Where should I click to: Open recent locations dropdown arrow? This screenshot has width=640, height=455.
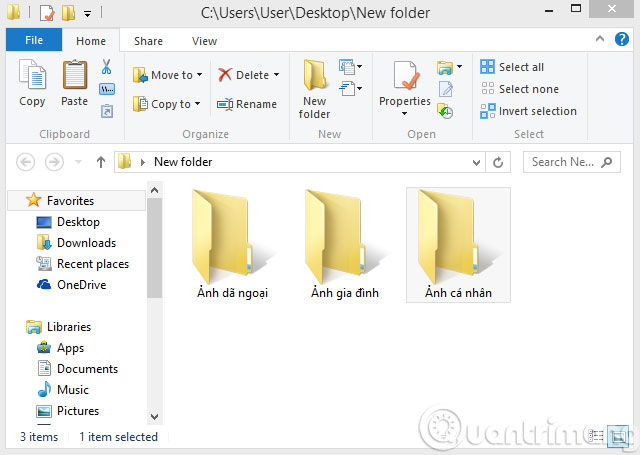tap(78, 162)
